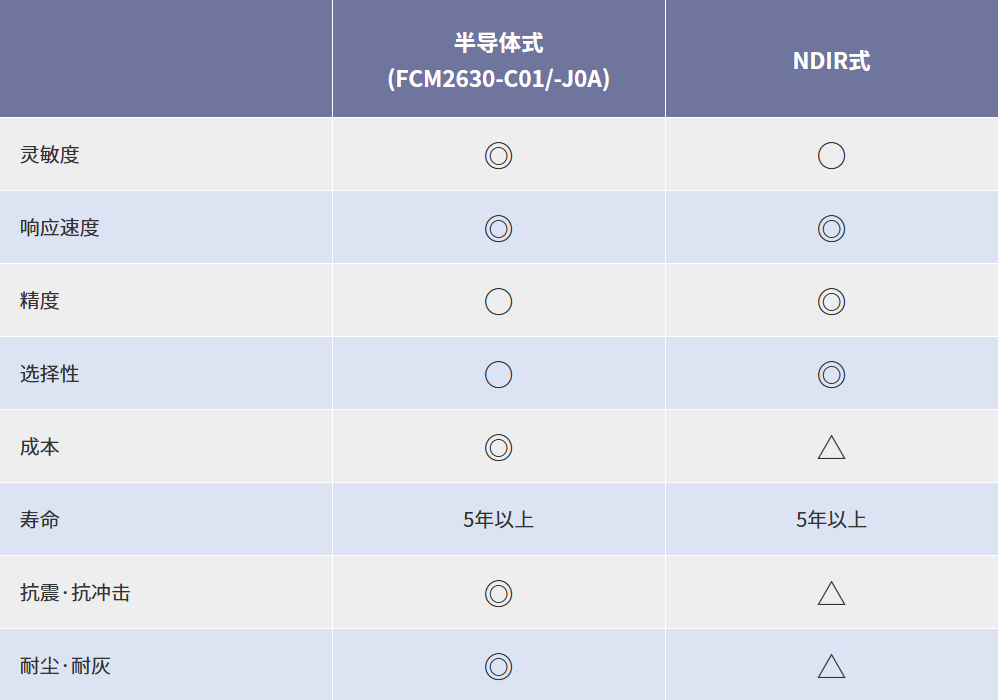The image size is (999, 700).
Task: Click triangle icon for 成本 under NDIR式
Action: click(x=831, y=448)
